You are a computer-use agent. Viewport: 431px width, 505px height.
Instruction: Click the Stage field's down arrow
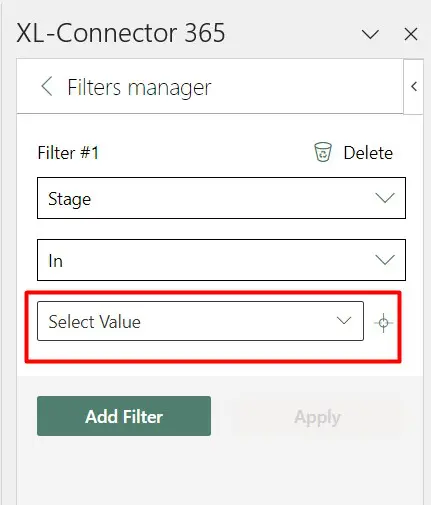coord(385,198)
